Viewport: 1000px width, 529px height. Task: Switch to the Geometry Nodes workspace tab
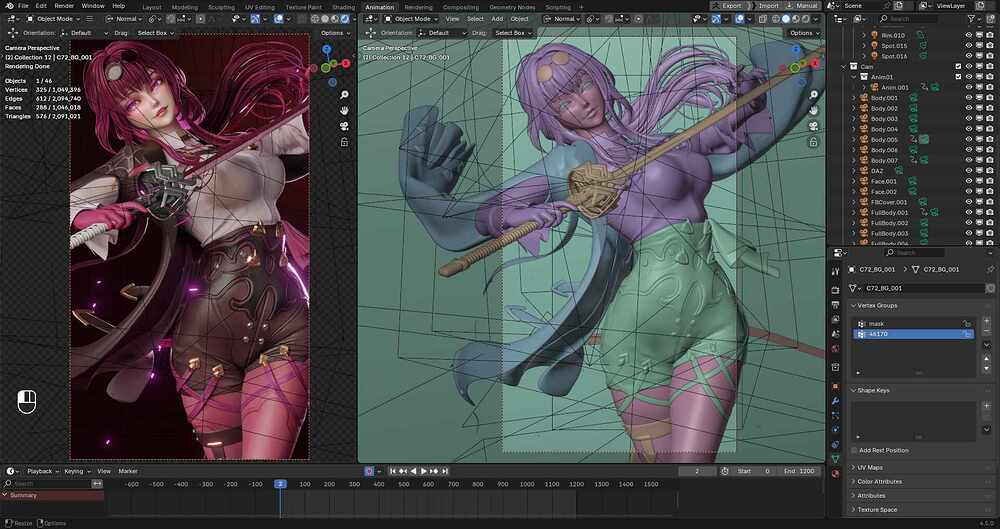(512, 7)
